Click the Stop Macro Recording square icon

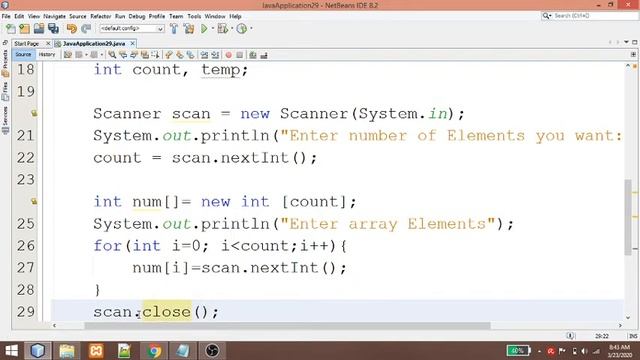(x=240, y=55)
